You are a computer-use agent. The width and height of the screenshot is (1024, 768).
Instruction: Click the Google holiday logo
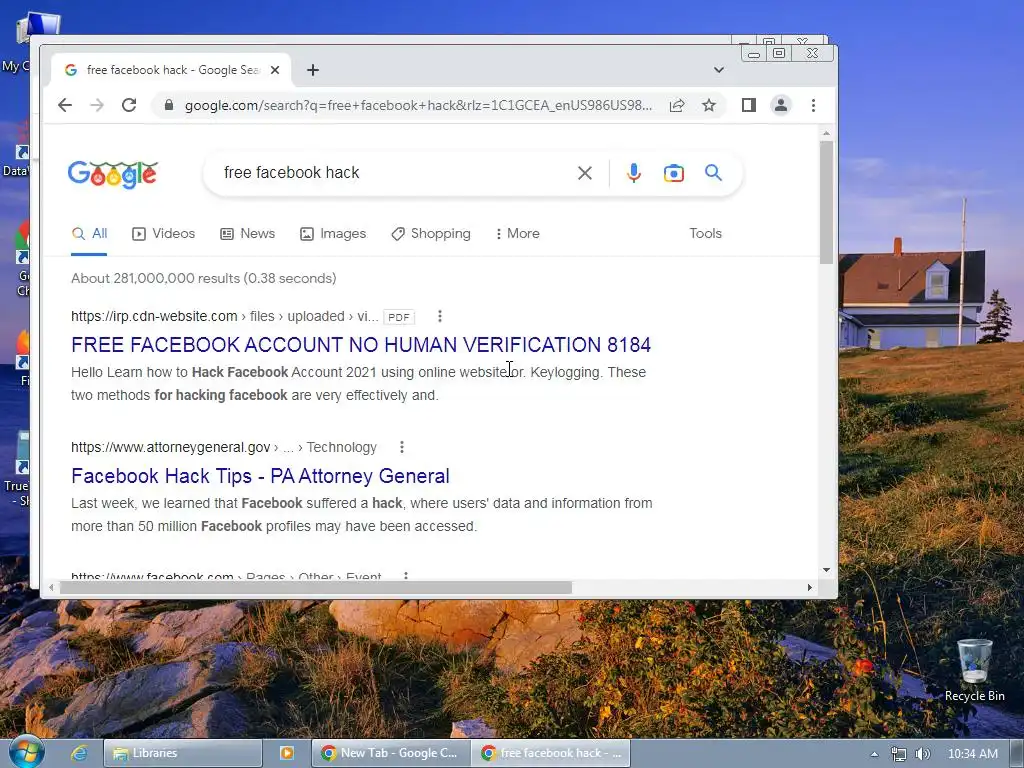[x=113, y=174]
